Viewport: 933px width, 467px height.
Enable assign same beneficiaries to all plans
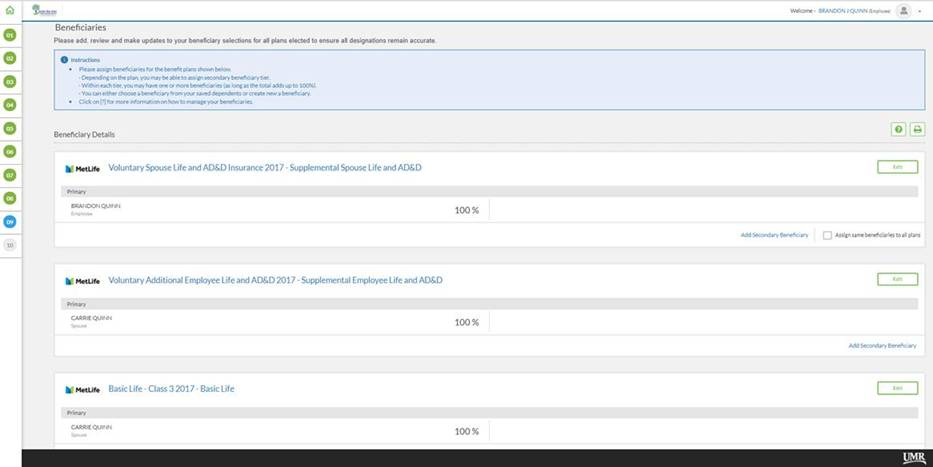pyautogui.click(x=827, y=235)
